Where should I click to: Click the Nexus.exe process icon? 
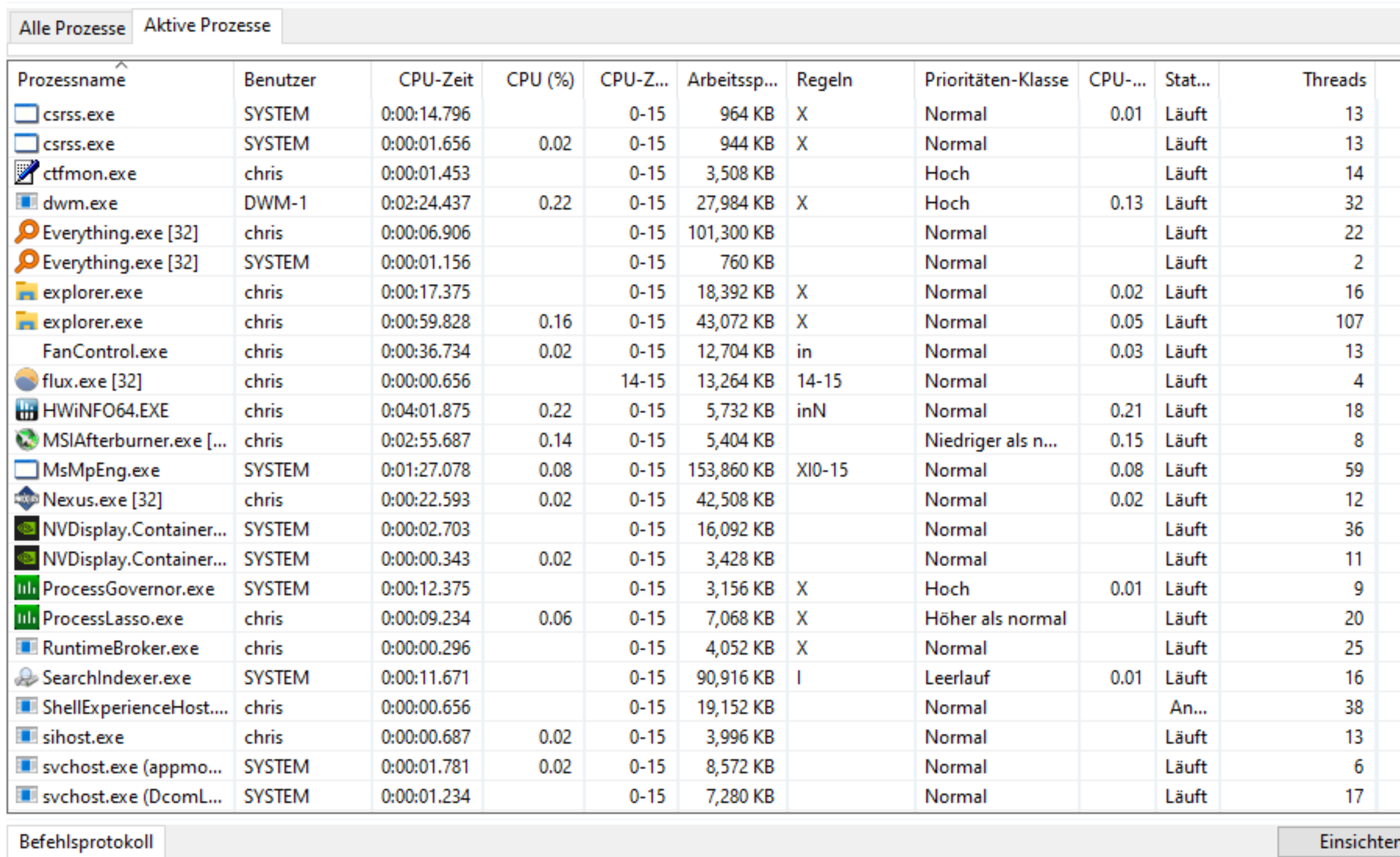pos(26,500)
